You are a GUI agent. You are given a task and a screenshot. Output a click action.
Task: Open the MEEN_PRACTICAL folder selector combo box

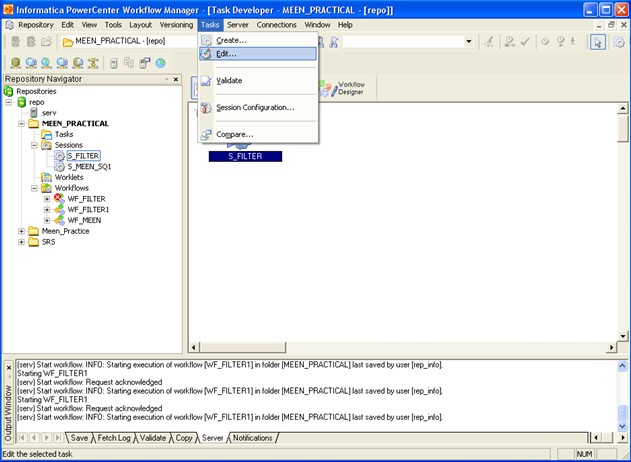tap(131, 41)
